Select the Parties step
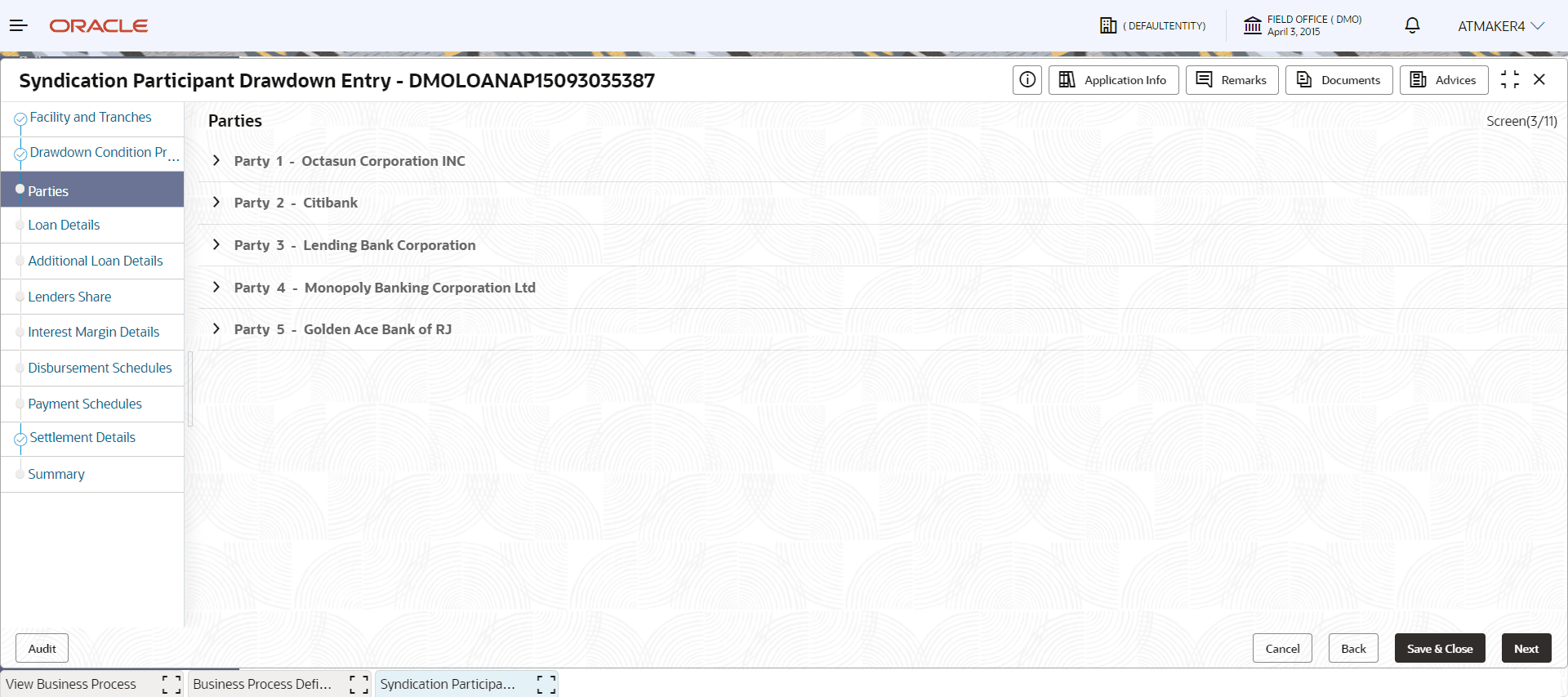Image resolution: width=1568 pixels, height=697 pixels. click(91, 190)
